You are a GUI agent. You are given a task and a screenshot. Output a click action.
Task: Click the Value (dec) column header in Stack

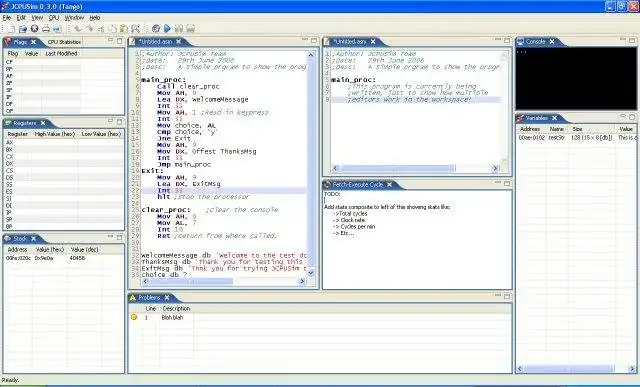tap(85, 249)
